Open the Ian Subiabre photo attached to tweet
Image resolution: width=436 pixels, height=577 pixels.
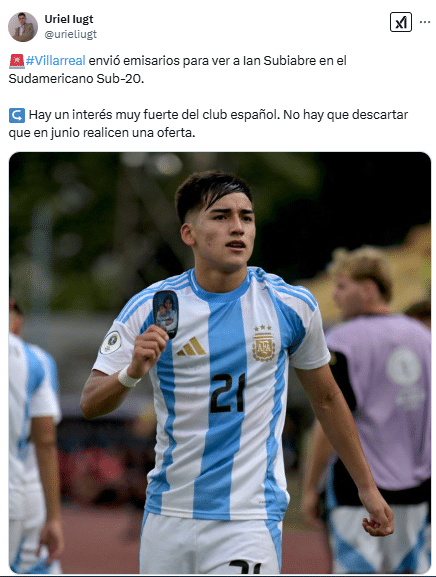coord(220,363)
